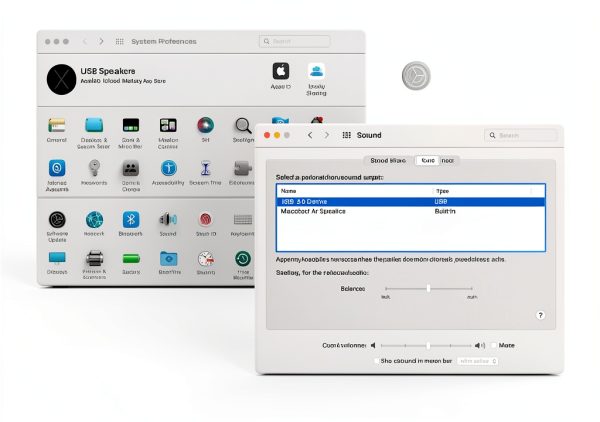Image resolution: width=600 pixels, height=422 pixels.
Task: Click the black user avatar picture
Action: pyautogui.click(x=61, y=79)
